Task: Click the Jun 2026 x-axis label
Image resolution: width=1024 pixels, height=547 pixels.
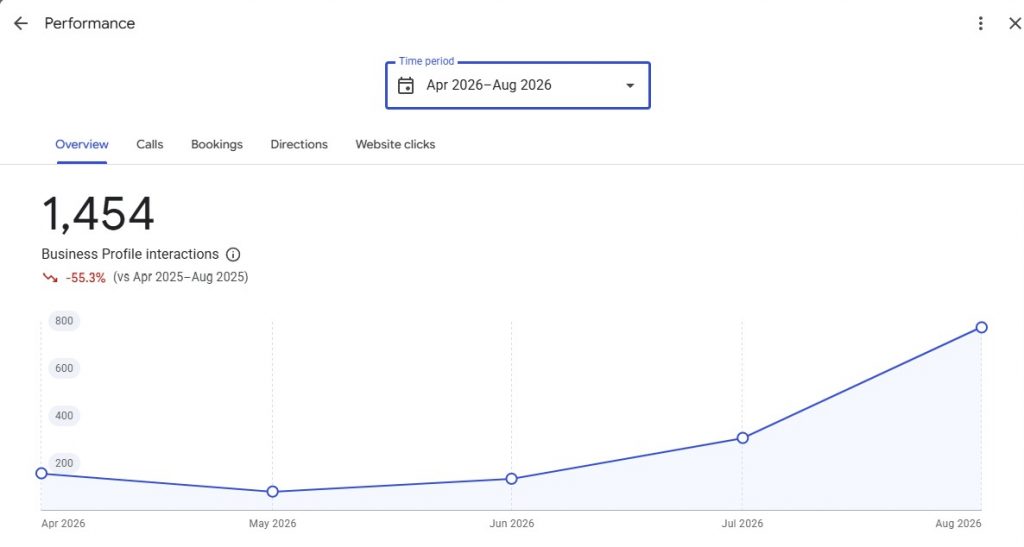Action: pos(512,524)
